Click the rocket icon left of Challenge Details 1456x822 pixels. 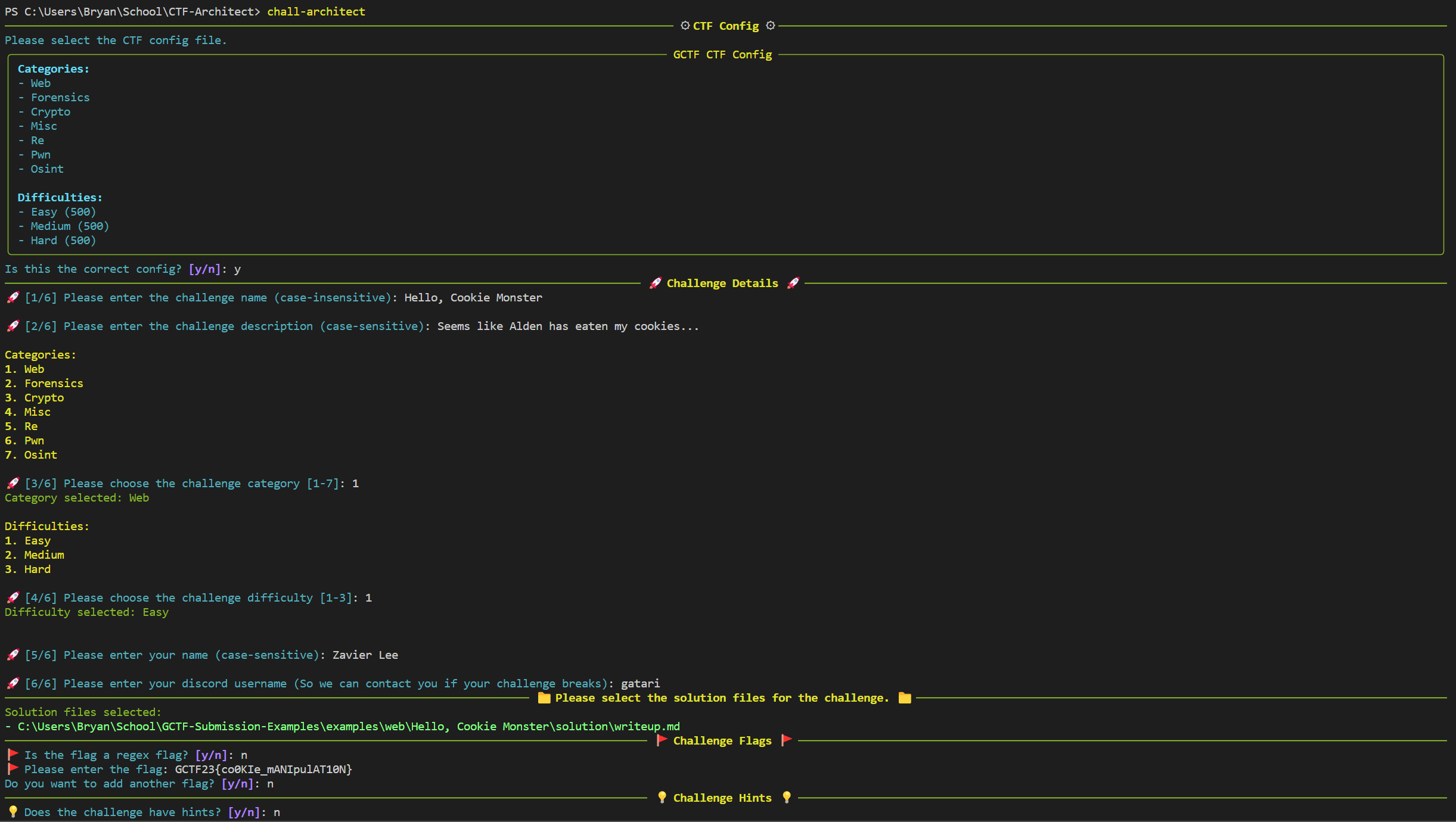click(x=655, y=283)
